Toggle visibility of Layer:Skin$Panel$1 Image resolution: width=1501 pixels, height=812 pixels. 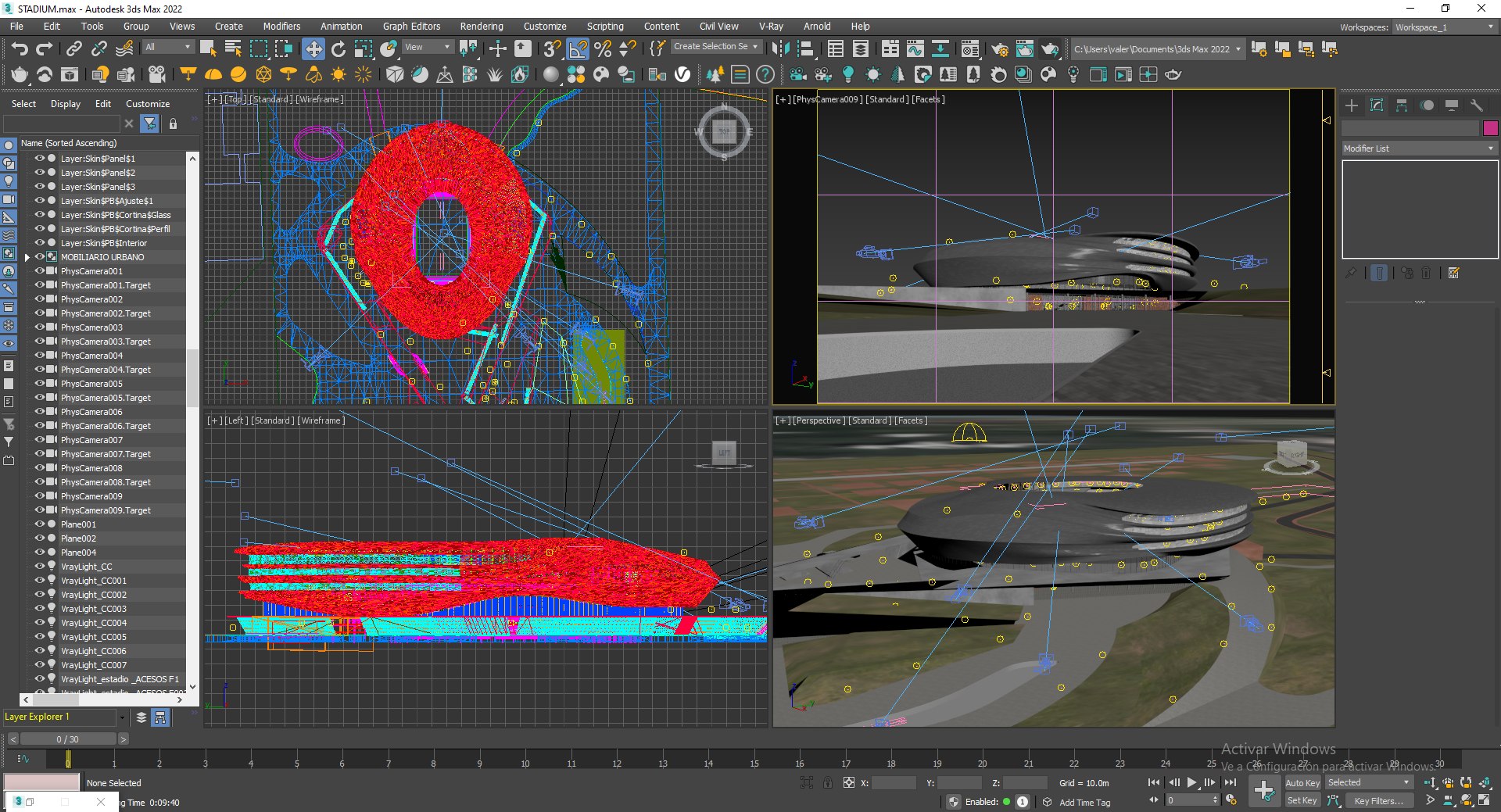tap(39, 159)
